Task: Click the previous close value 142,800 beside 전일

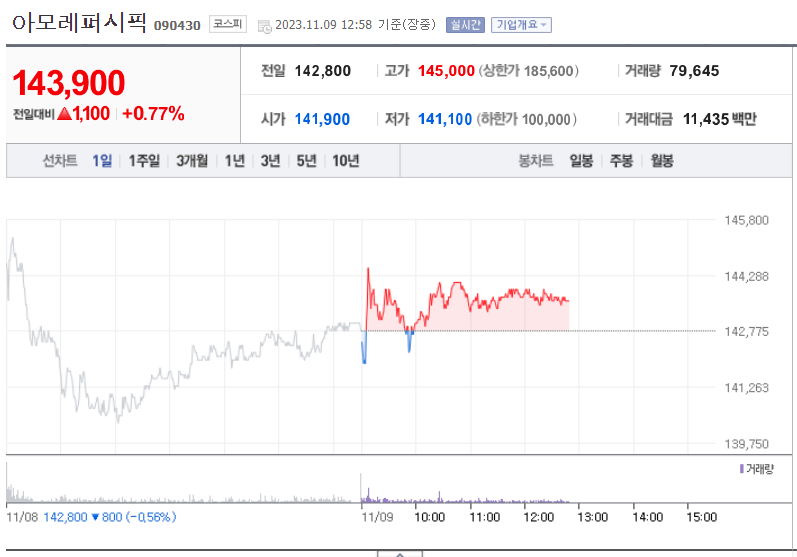Action: (322, 71)
